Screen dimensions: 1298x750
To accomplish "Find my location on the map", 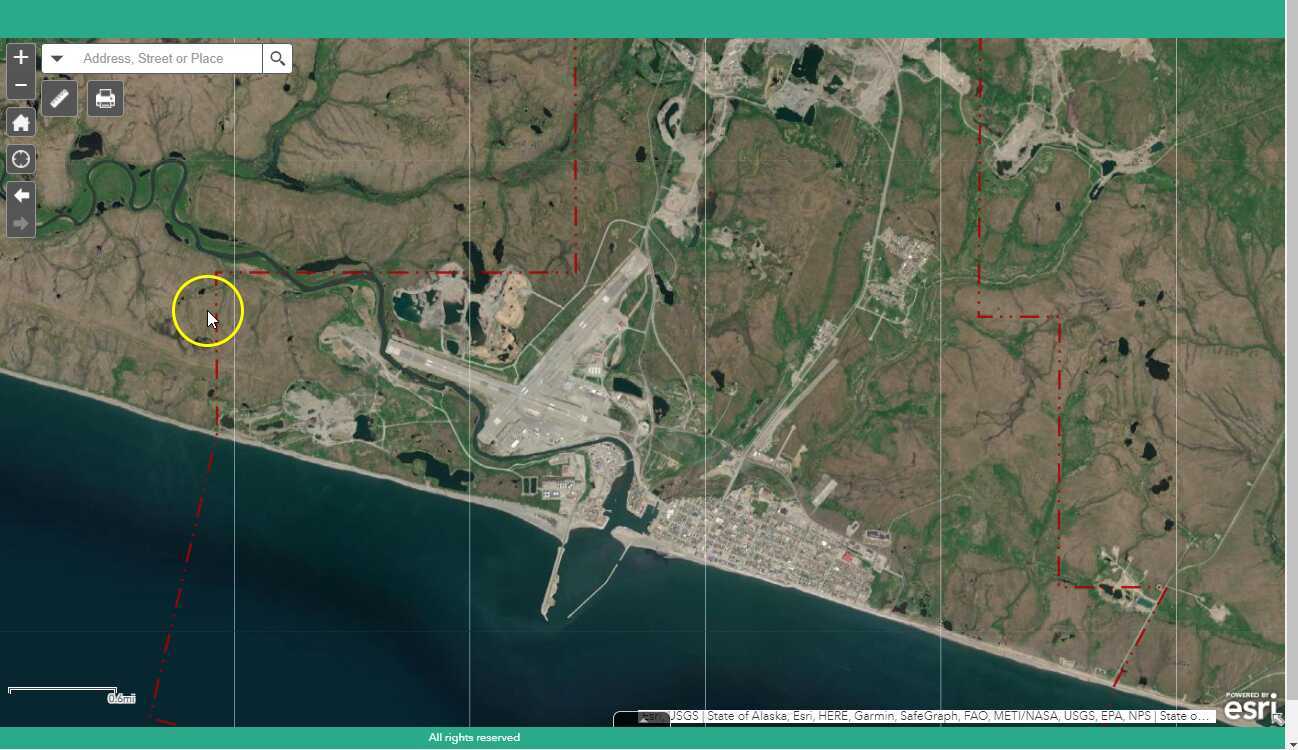I will [21, 159].
